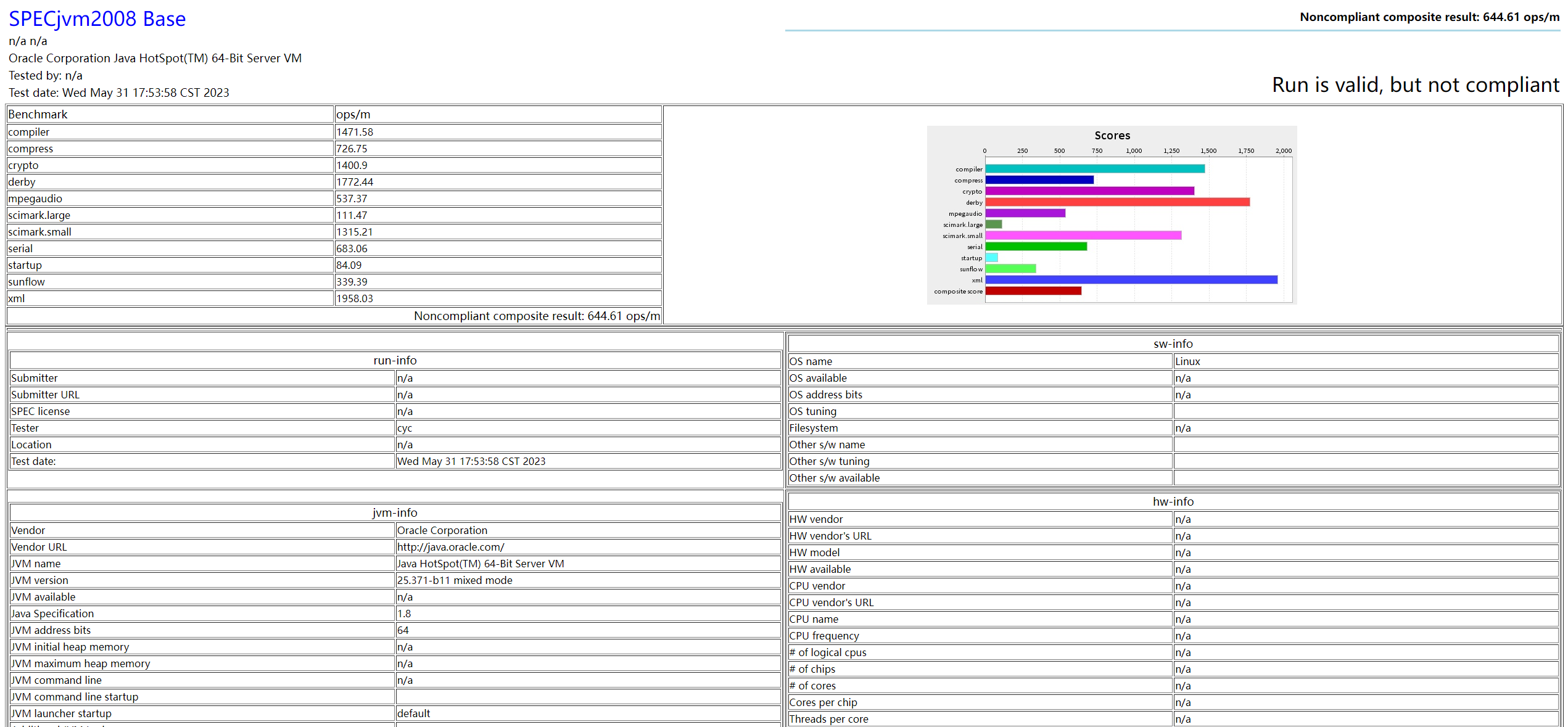This screenshot has height=727, width=1568.
Task: Select the compiler benchmark row cell
Action: coord(170,132)
